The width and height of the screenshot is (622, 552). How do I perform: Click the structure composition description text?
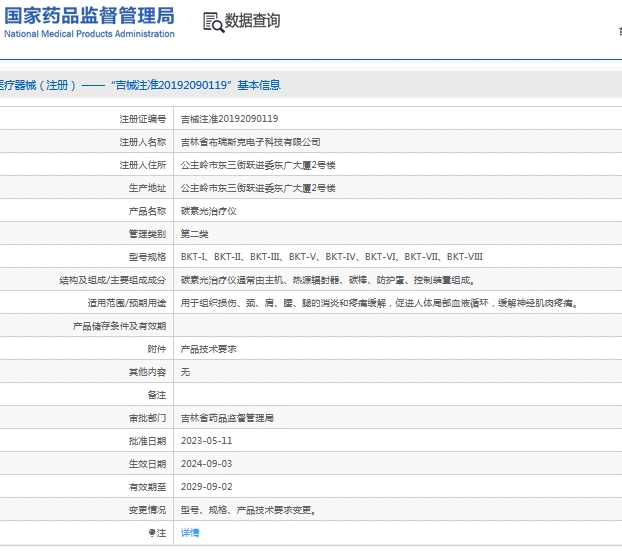coord(328,280)
